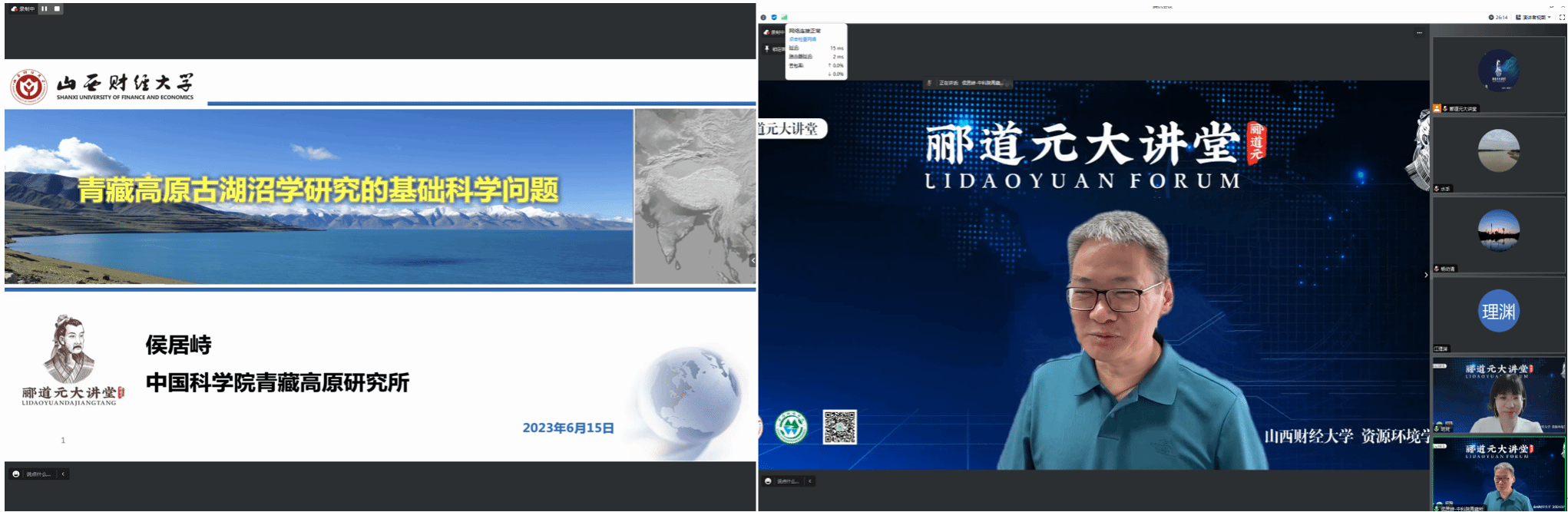Click the pin icon in video window

[x=766, y=49]
